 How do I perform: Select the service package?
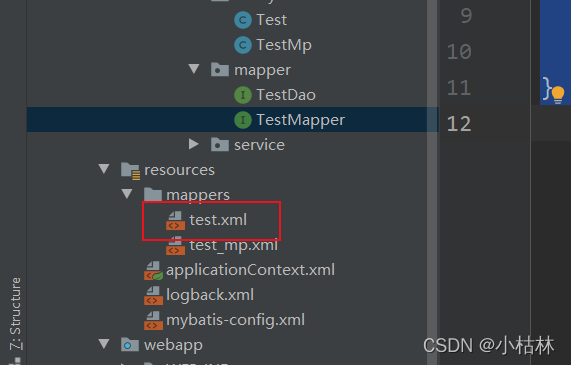(259, 145)
